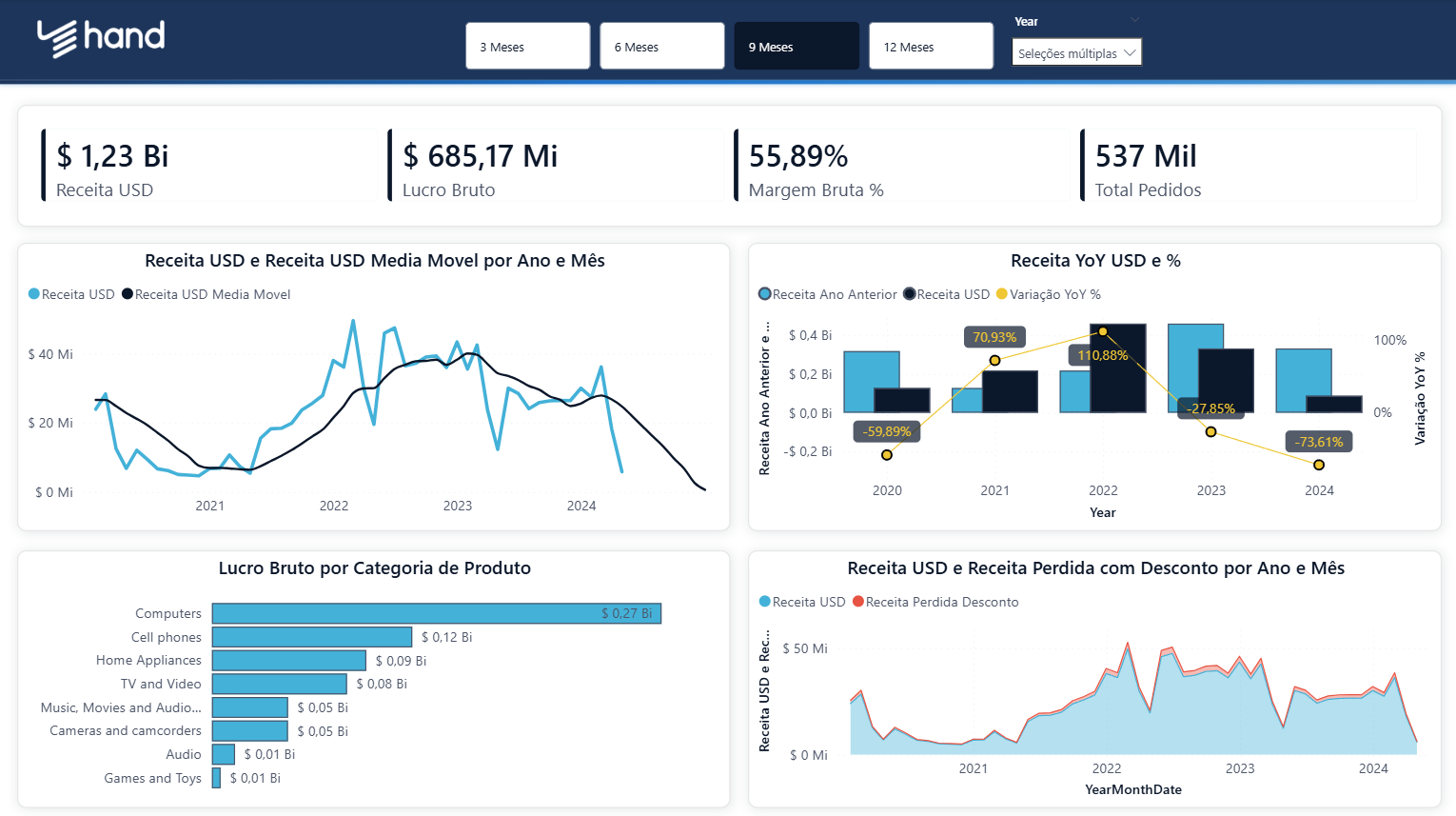Click Receita Ano Anterior legend marker
Screen dimensions: 1456x816
click(764, 294)
